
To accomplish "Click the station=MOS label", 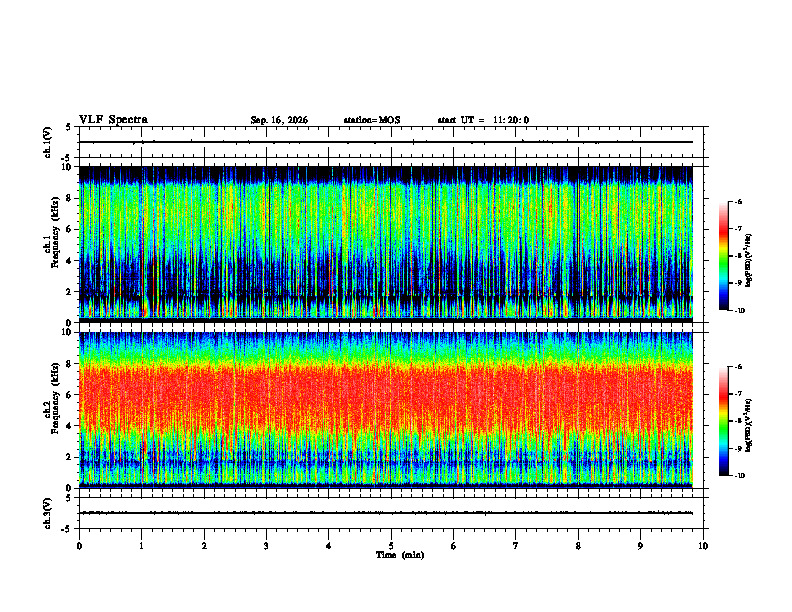I will point(372,120).
